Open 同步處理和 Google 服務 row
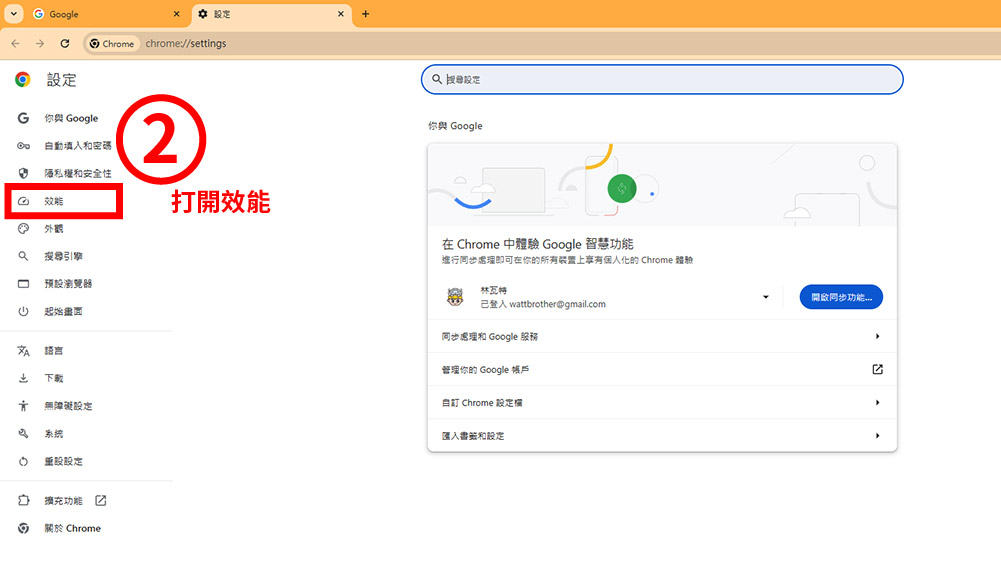Viewport: 1001px width, 563px height. pos(662,336)
